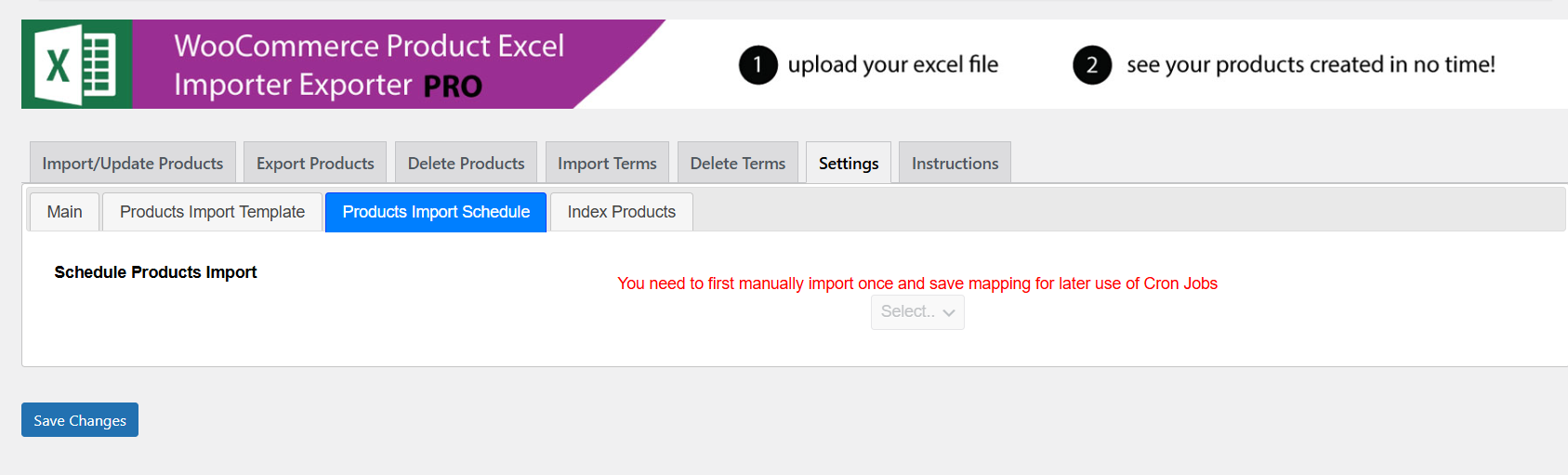View the Instructions tab
The height and width of the screenshot is (475, 1568).
(x=955, y=164)
